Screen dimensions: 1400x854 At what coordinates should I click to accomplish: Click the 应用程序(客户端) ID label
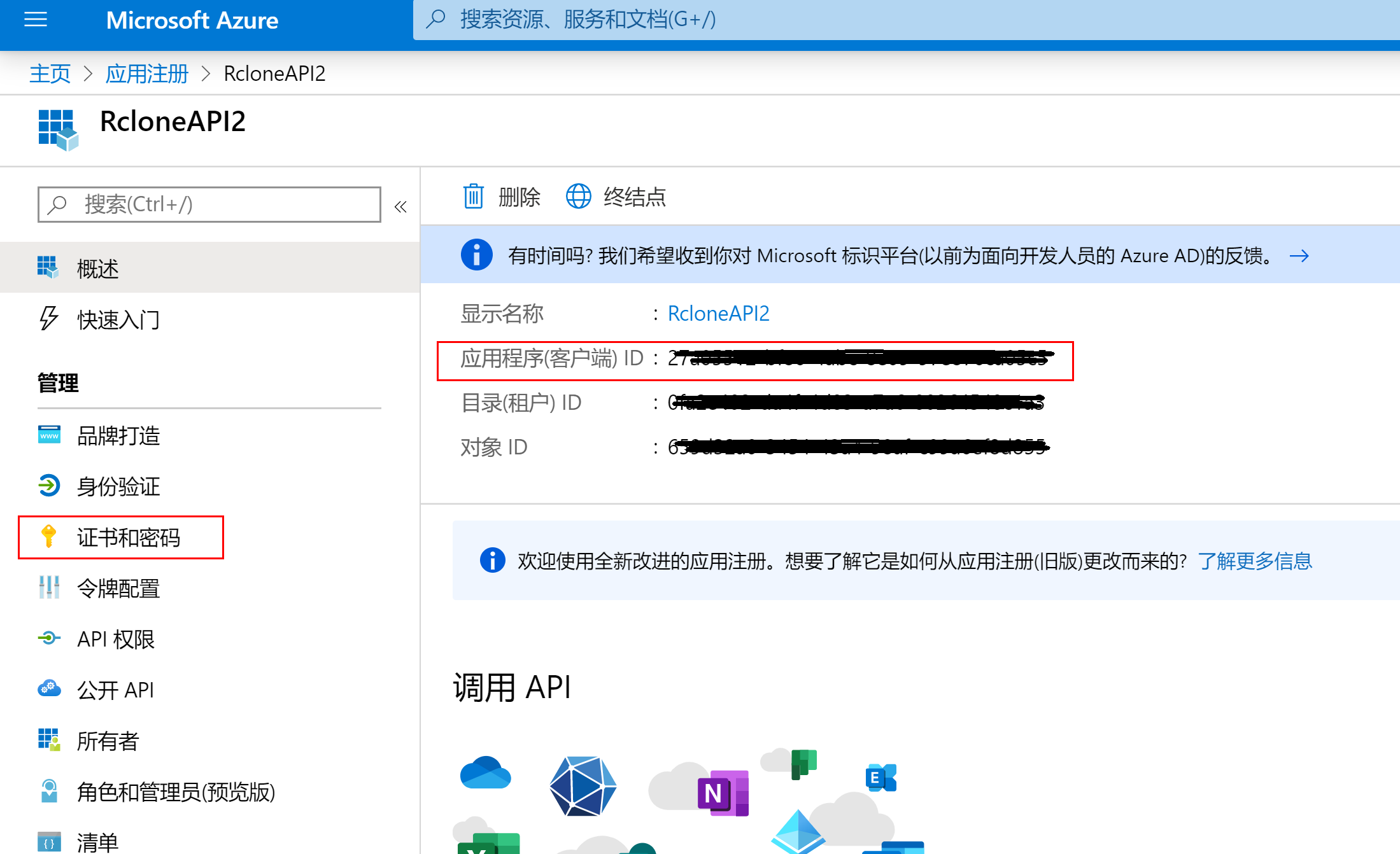click(x=552, y=358)
